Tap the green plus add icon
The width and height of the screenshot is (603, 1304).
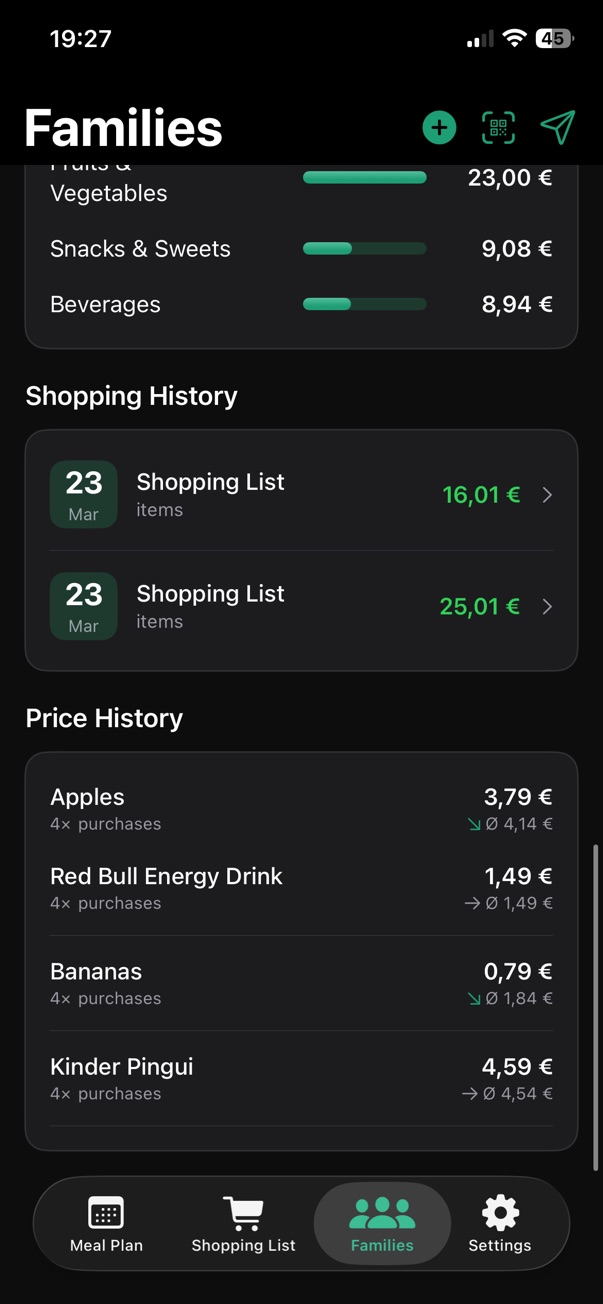(439, 128)
